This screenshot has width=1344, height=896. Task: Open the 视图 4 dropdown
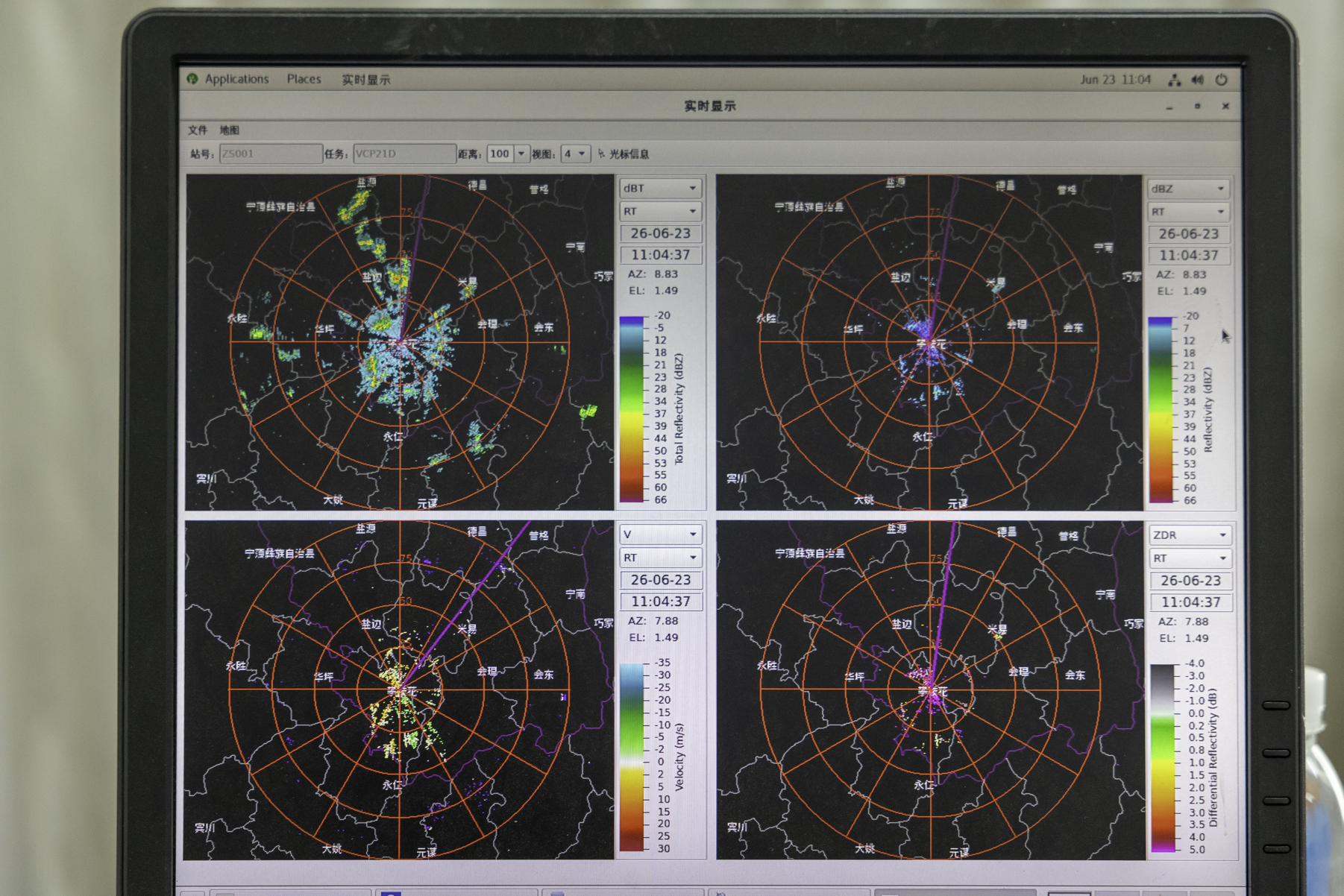pyautogui.click(x=575, y=154)
